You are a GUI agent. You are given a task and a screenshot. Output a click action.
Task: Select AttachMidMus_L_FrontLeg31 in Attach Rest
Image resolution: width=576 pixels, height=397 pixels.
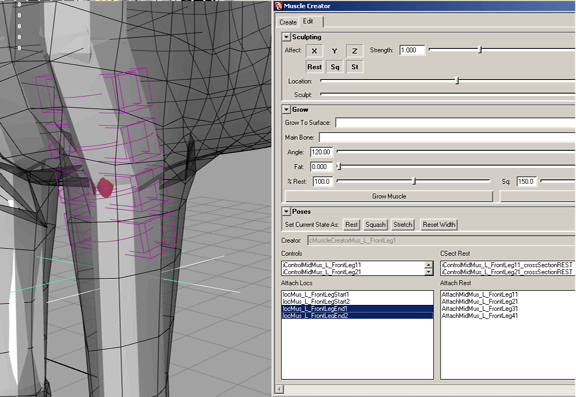[480, 309]
